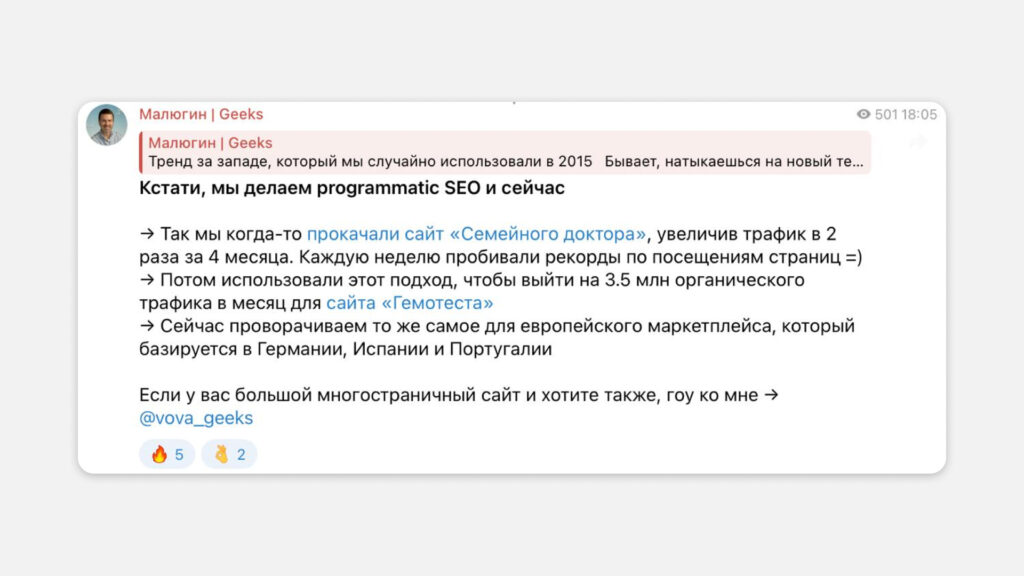This screenshot has width=1024, height=576.
Task: Click the arrow before 'Так мы когда-то'
Action: click(x=147, y=234)
